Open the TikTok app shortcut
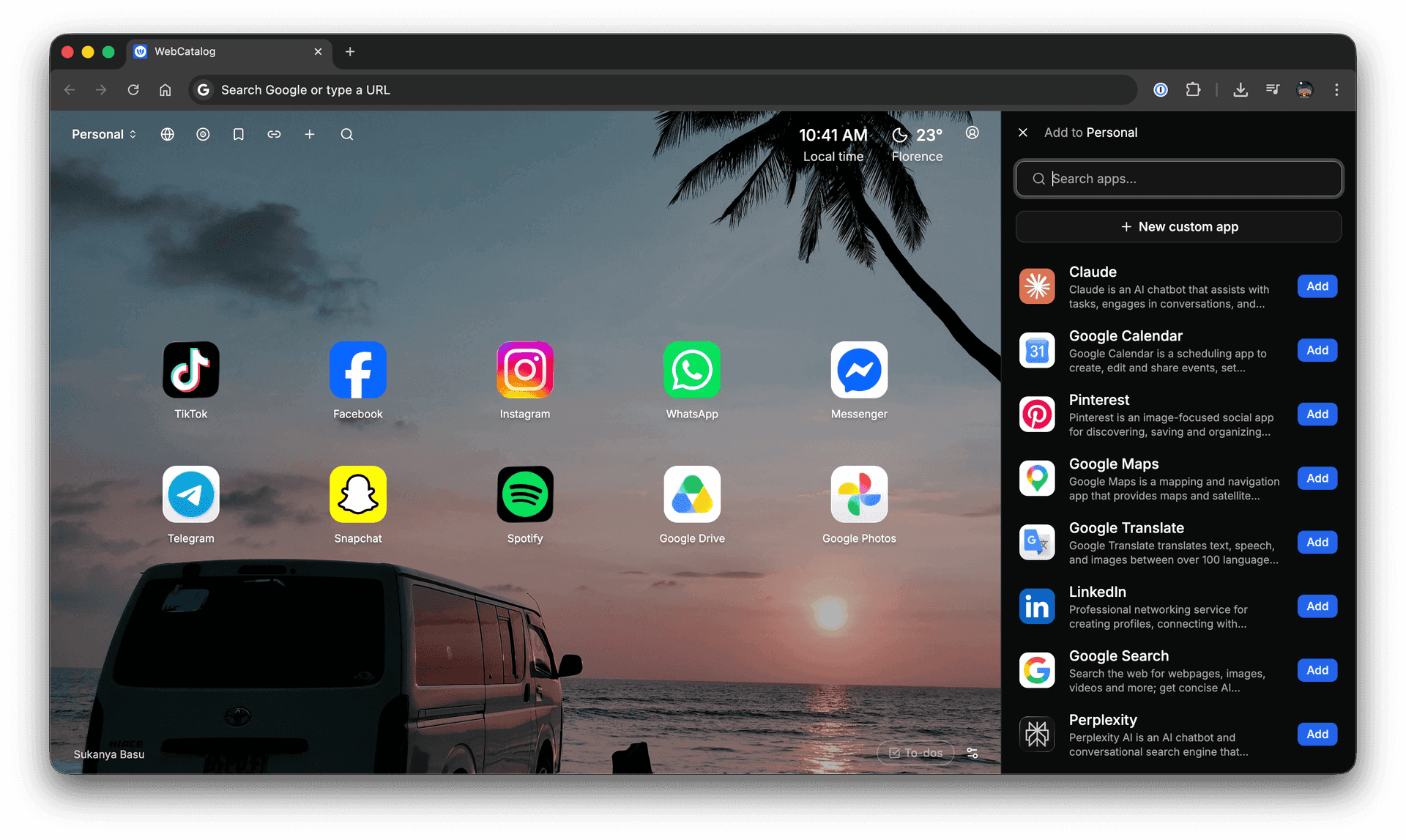The height and width of the screenshot is (840, 1406). (x=190, y=370)
